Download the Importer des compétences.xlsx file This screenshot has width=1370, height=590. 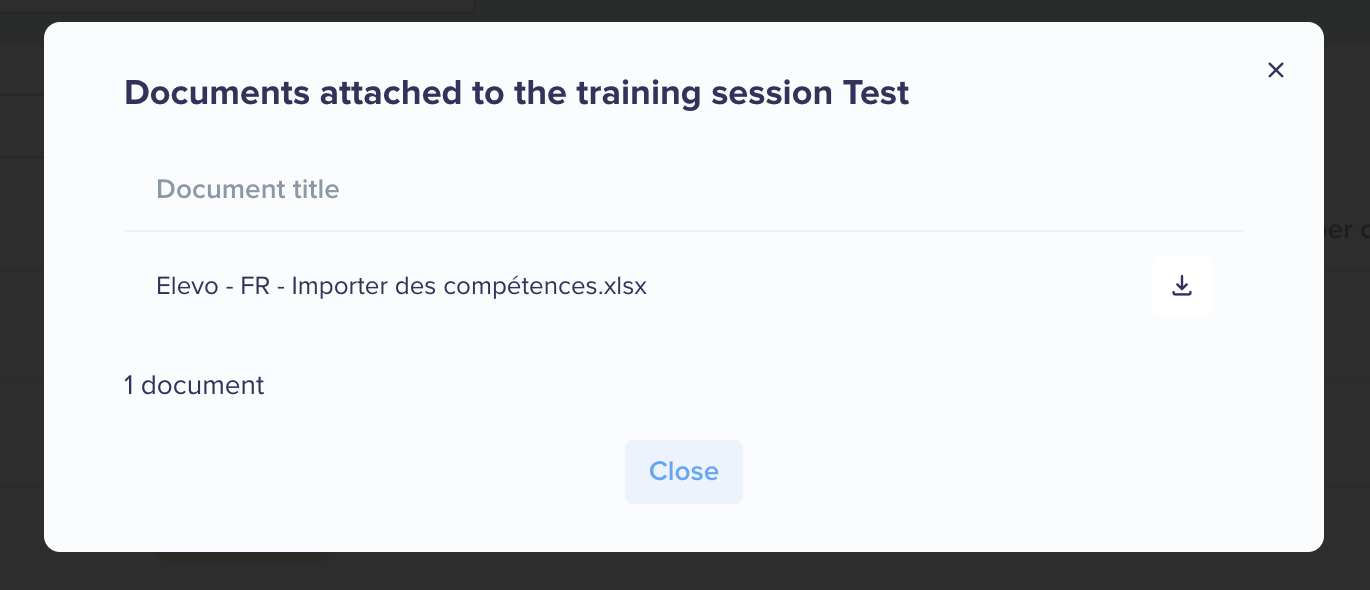coord(1182,286)
